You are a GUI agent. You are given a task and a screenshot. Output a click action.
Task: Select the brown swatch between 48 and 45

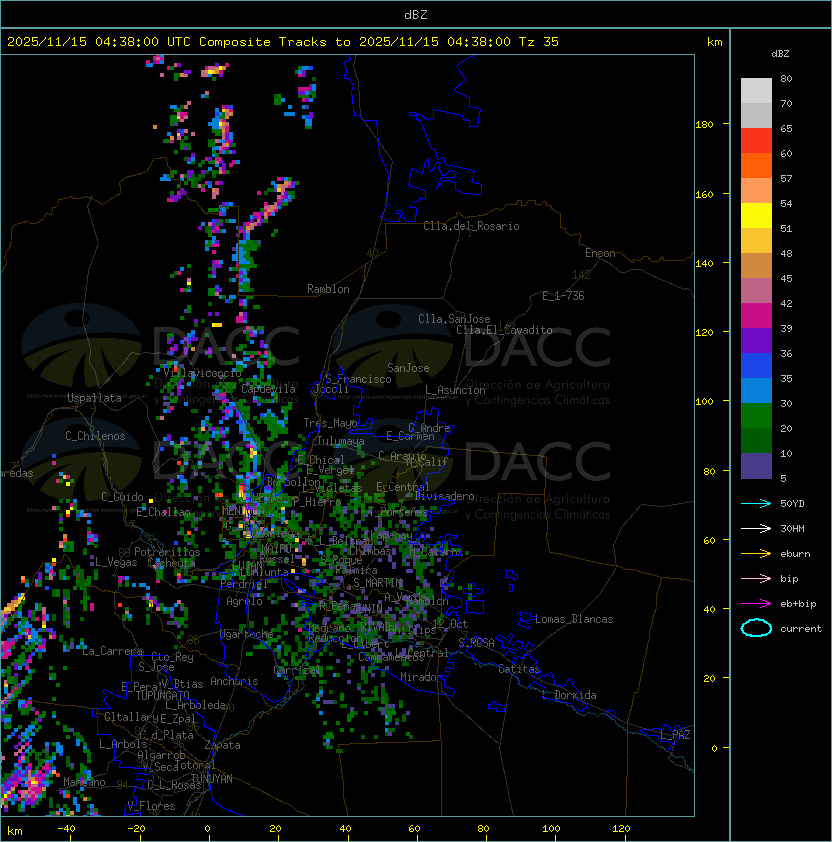(x=756, y=265)
